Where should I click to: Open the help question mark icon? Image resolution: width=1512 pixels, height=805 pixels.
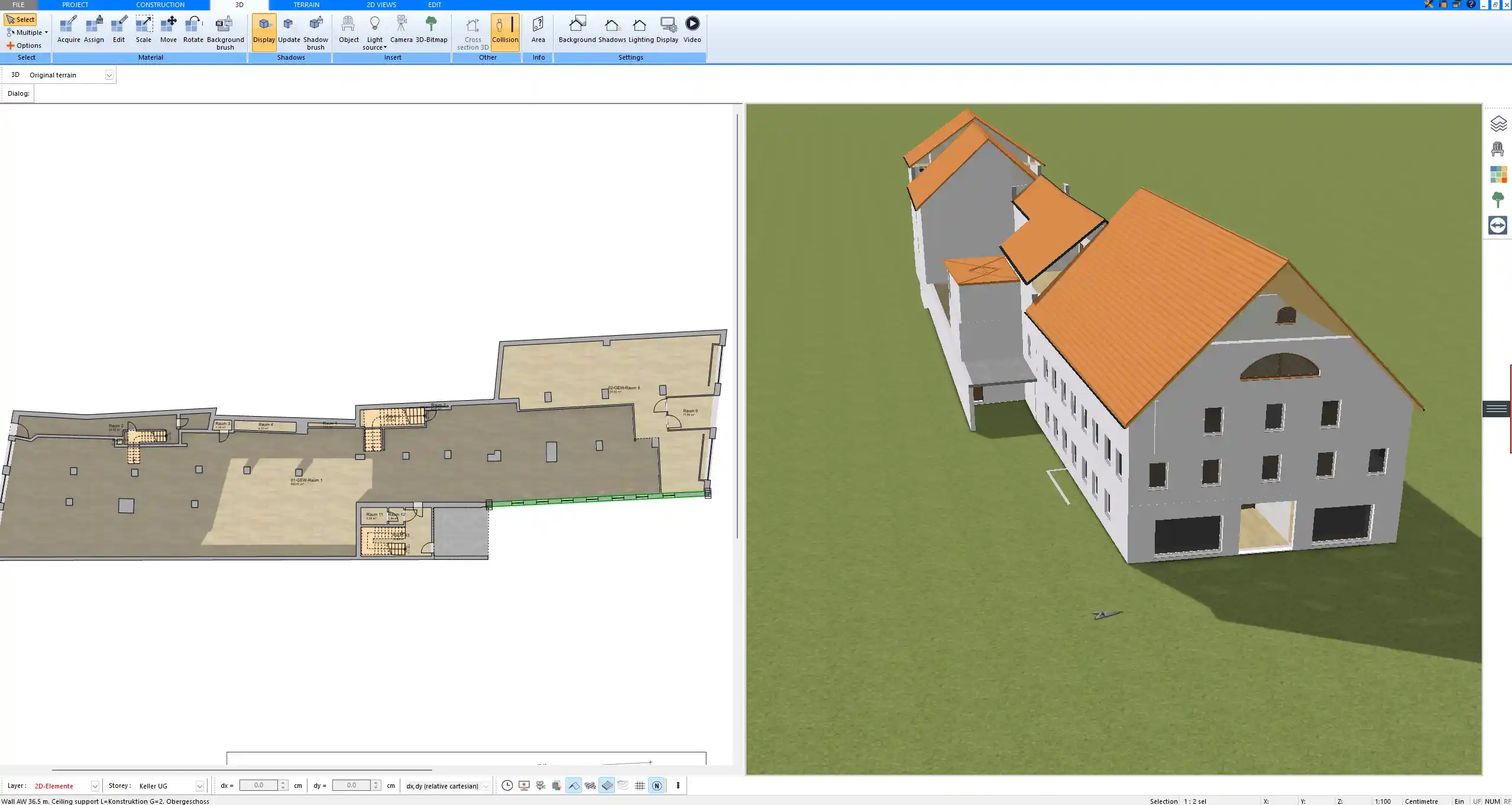click(1471, 5)
